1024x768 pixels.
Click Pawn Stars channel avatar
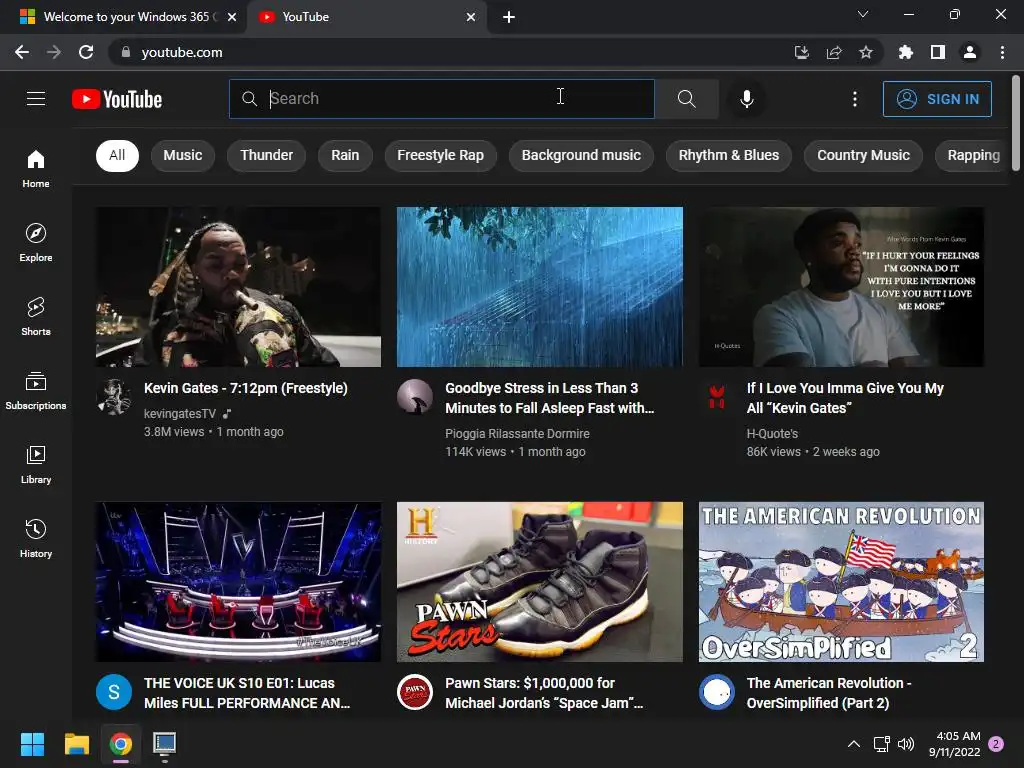415,692
